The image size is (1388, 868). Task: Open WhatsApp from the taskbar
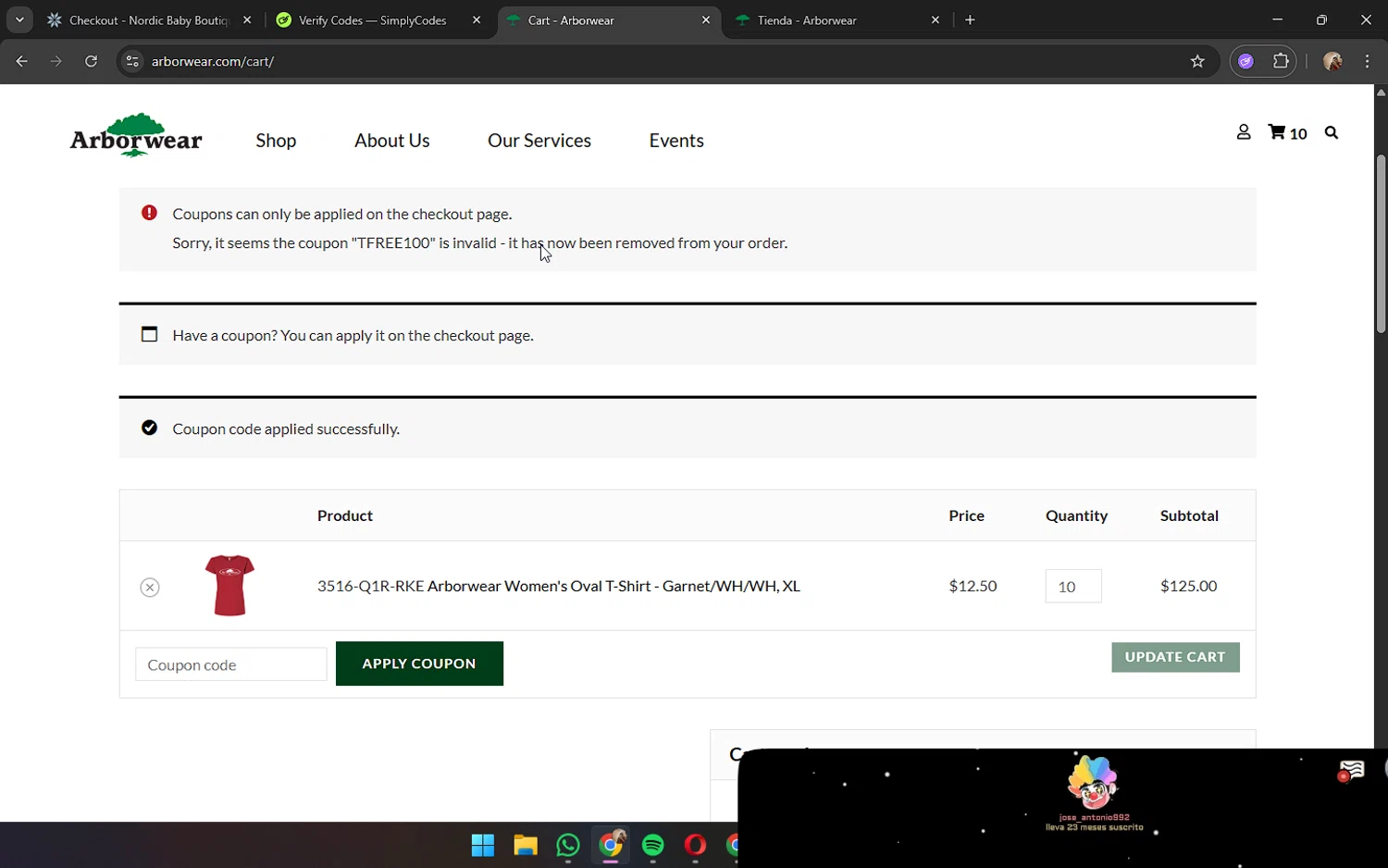[x=568, y=845]
